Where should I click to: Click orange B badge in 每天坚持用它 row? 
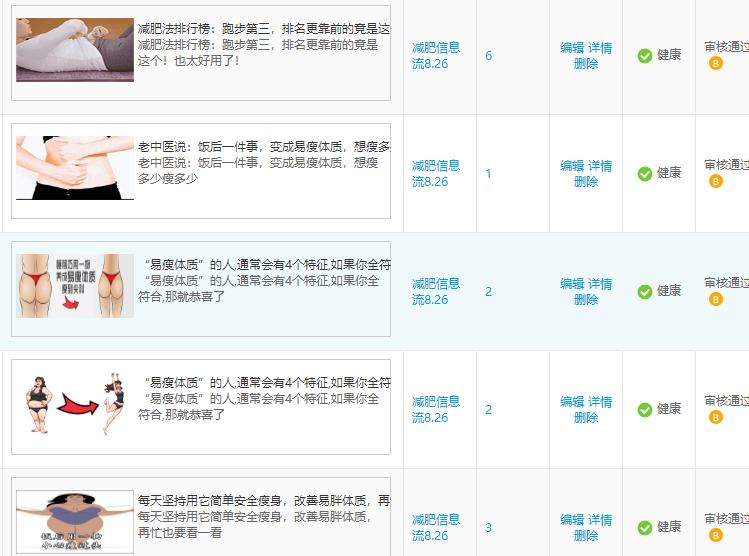[715, 535]
